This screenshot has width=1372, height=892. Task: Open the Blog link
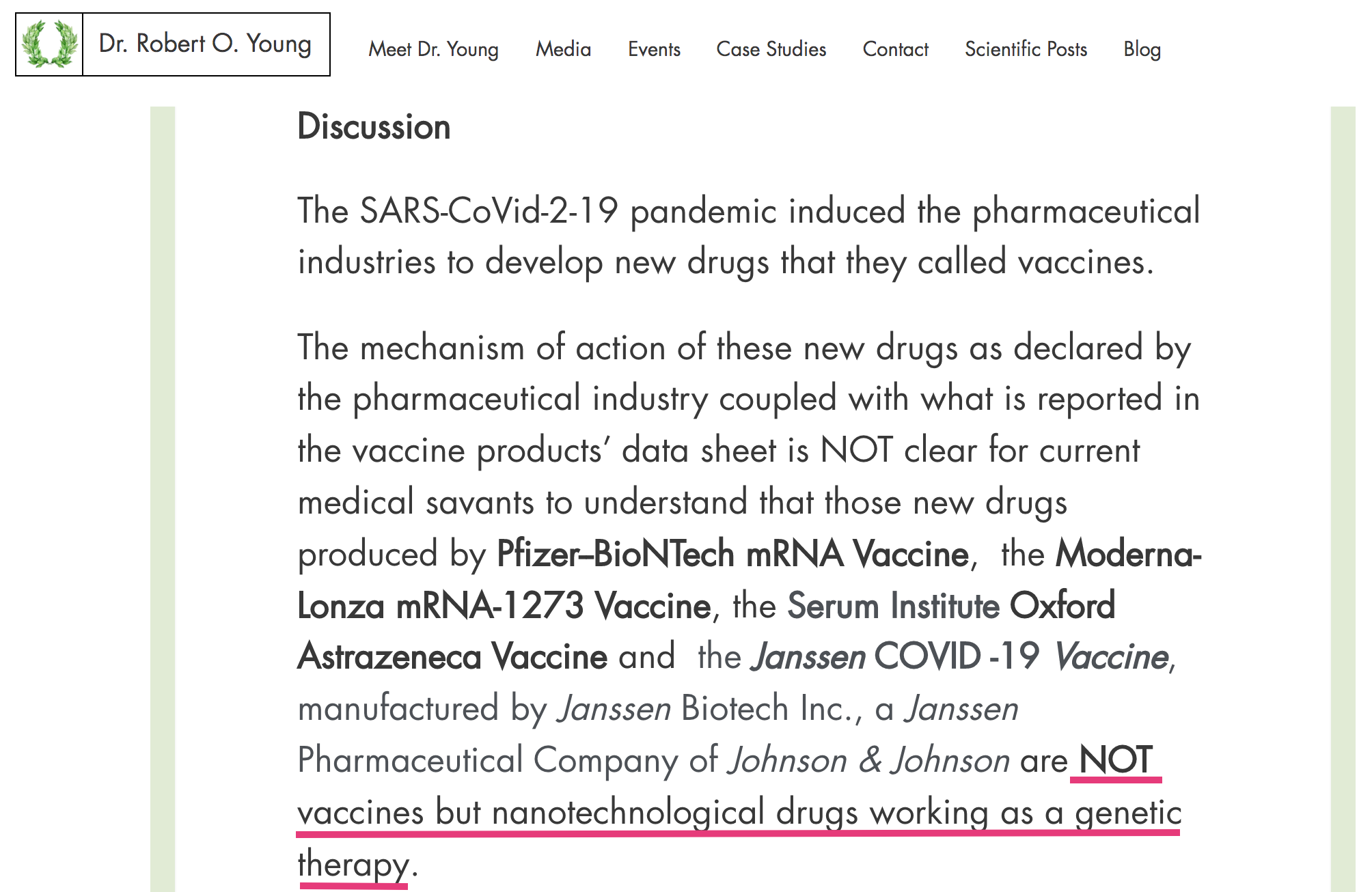[x=1142, y=49]
